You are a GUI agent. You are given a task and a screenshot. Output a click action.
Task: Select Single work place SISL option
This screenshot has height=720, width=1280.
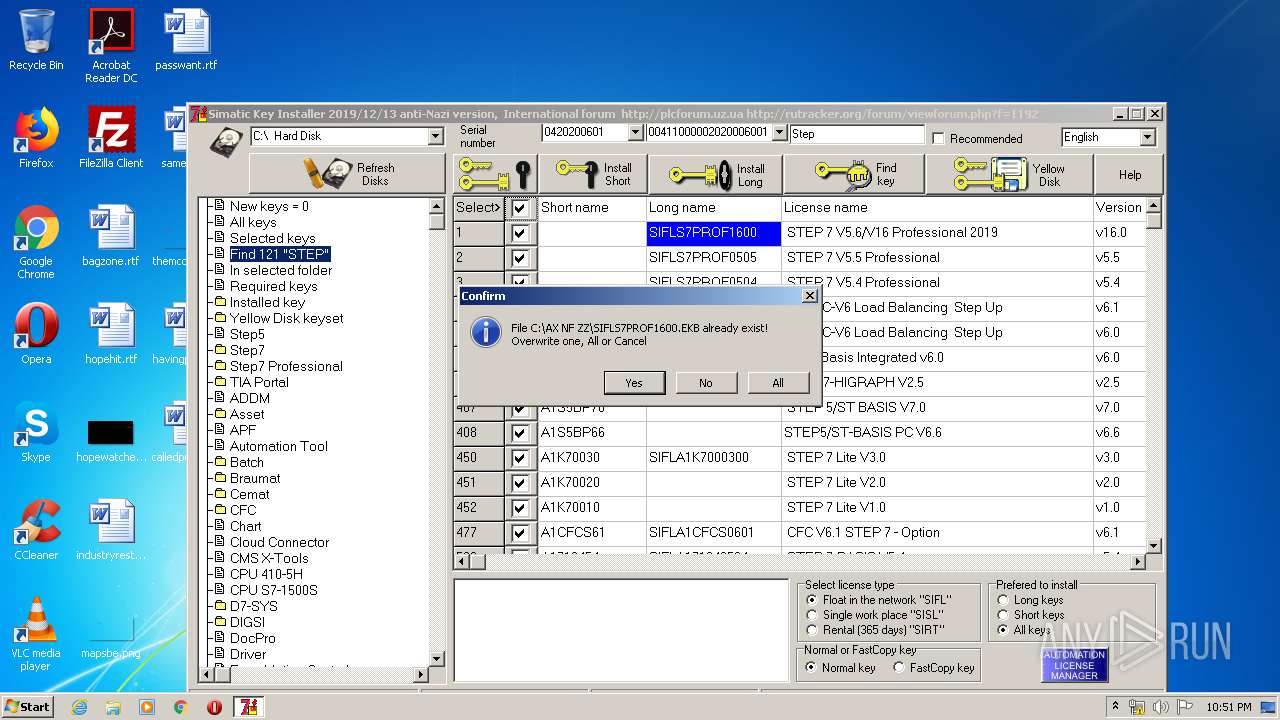[x=812, y=615]
